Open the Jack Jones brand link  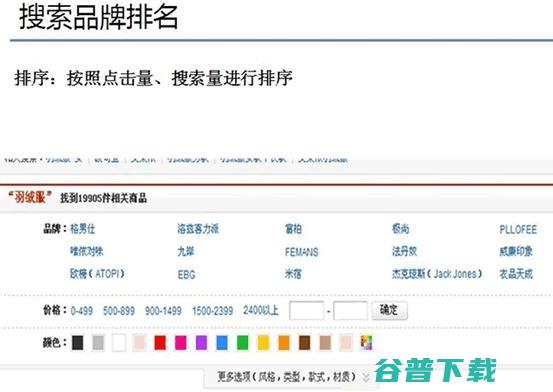click(x=437, y=274)
